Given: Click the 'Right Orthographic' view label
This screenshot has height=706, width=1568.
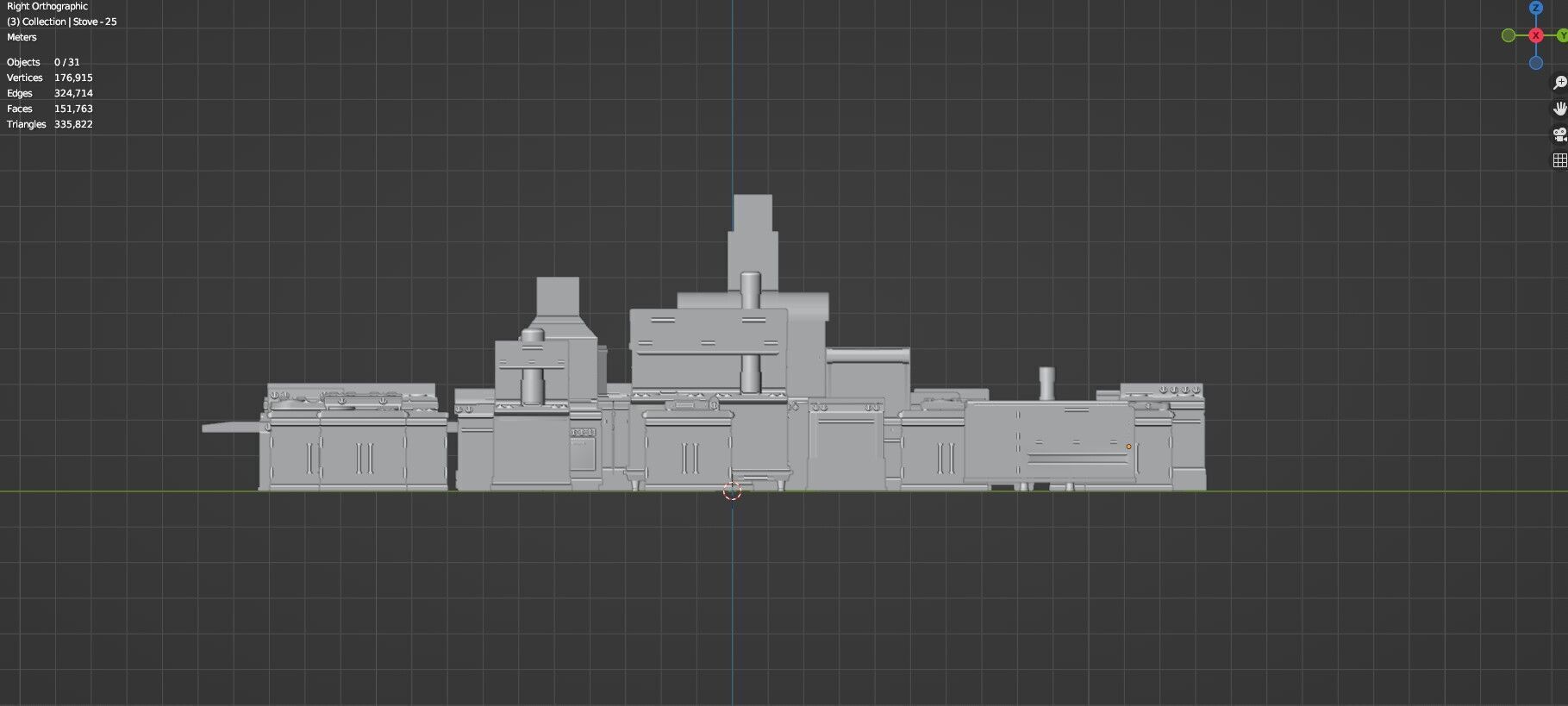Looking at the screenshot, I should coord(47,6).
